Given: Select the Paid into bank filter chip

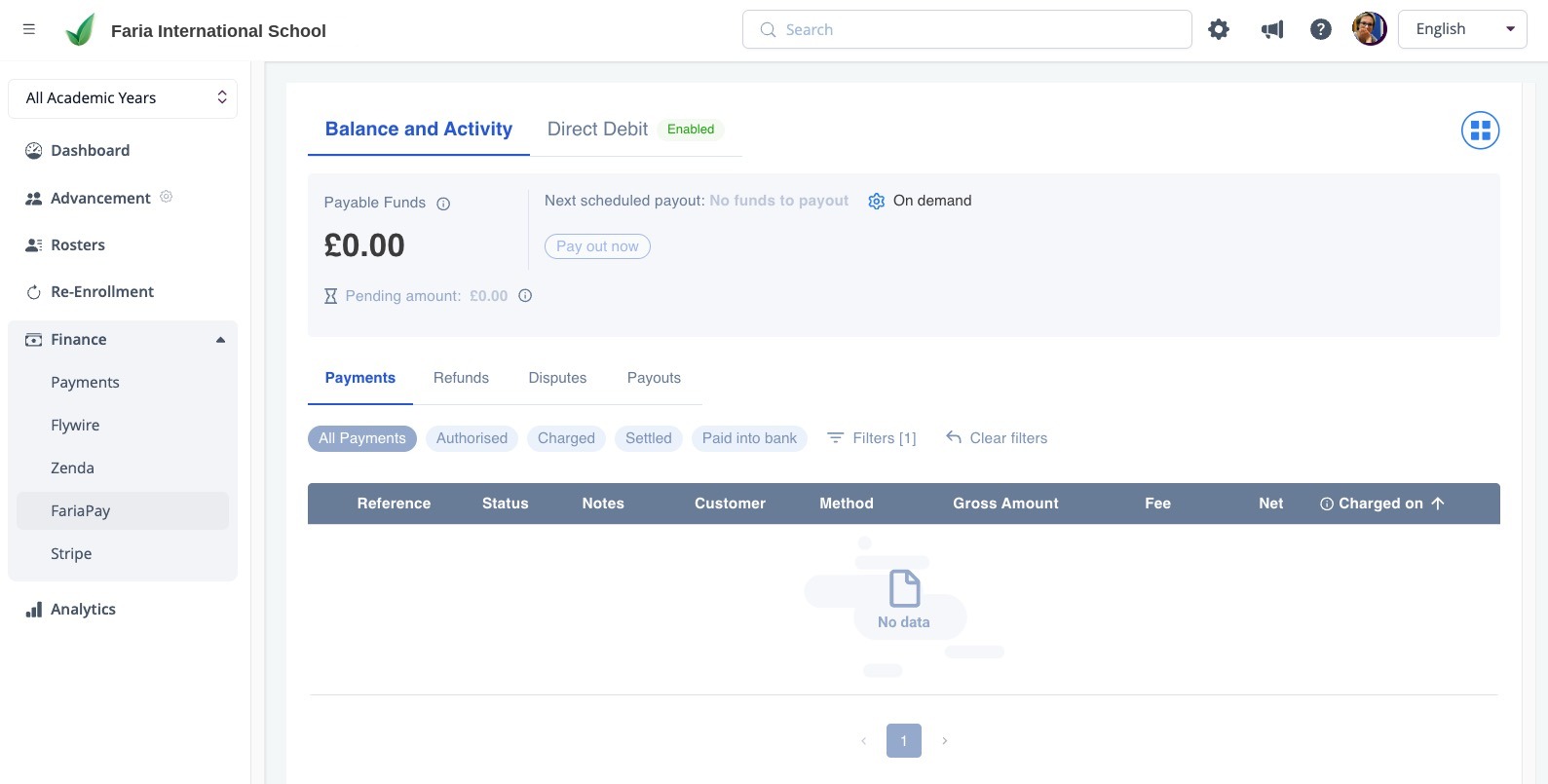Looking at the screenshot, I should pyautogui.click(x=749, y=438).
